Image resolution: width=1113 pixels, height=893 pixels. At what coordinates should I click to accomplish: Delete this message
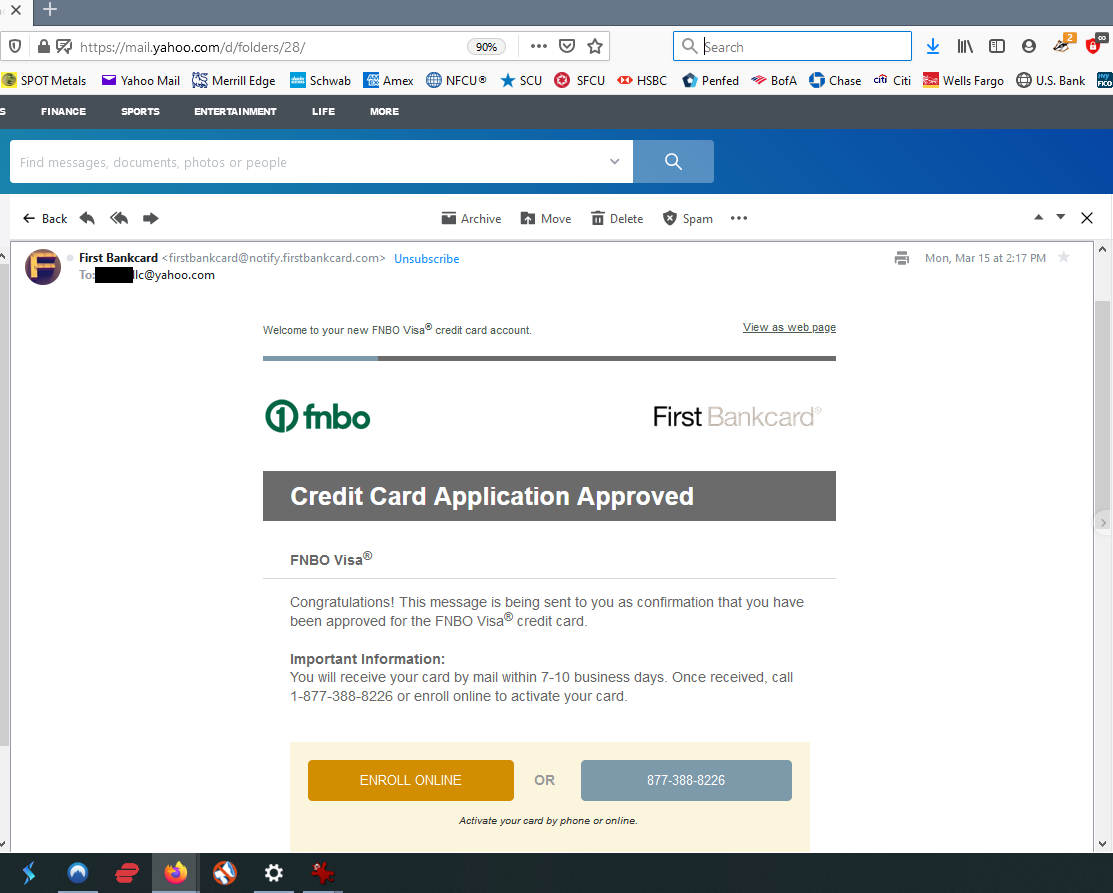pyautogui.click(x=616, y=218)
